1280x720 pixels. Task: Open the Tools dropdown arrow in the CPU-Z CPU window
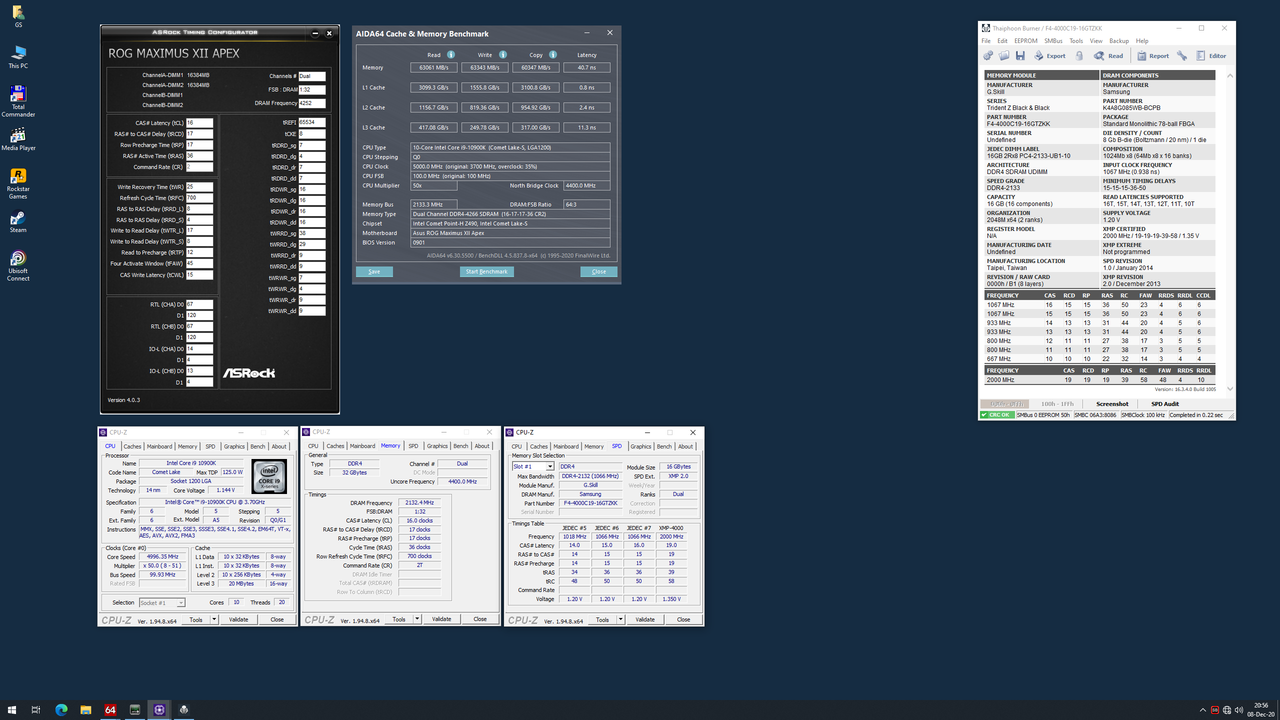point(213,620)
